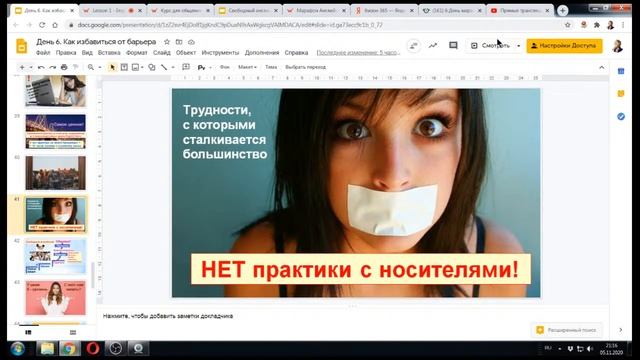Switch to filmstrip view button

click(x=28, y=333)
